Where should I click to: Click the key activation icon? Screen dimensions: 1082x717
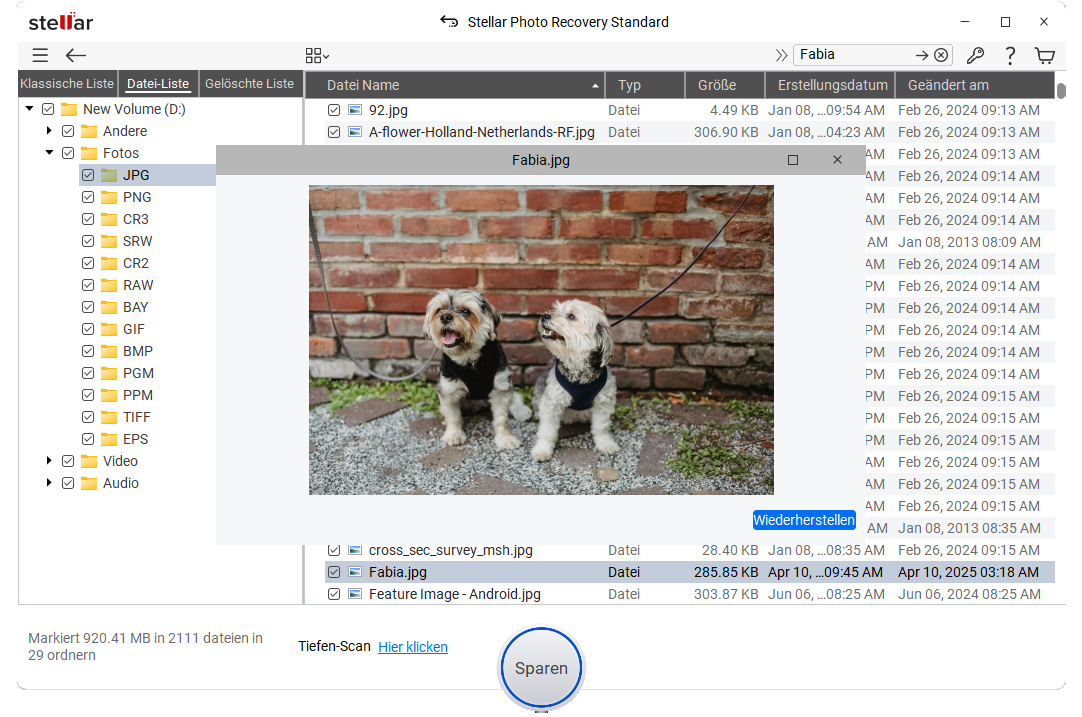[975, 56]
